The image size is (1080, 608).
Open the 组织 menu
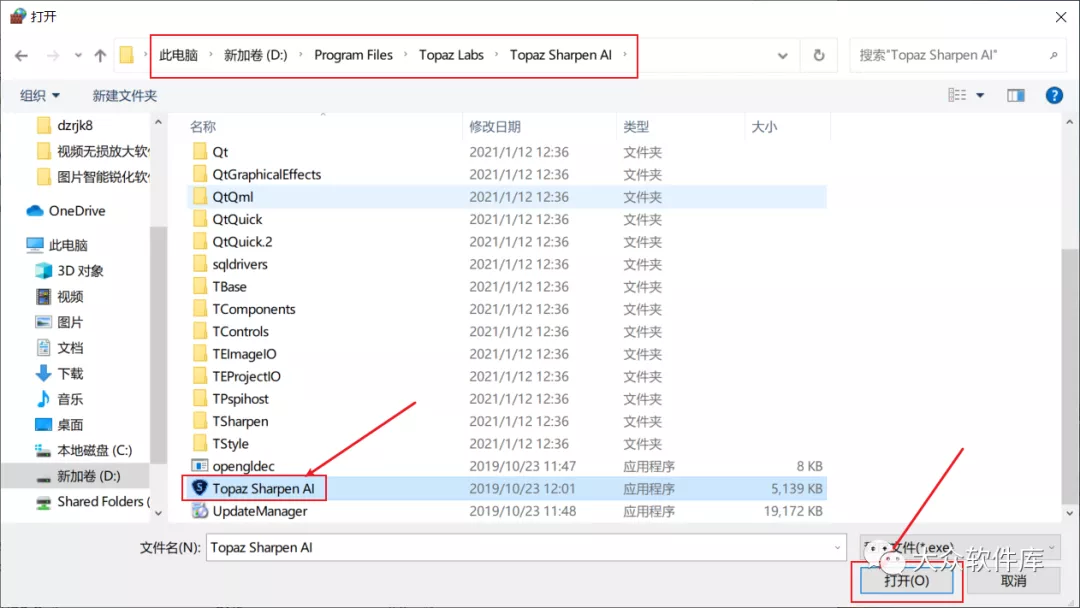(40, 95)
